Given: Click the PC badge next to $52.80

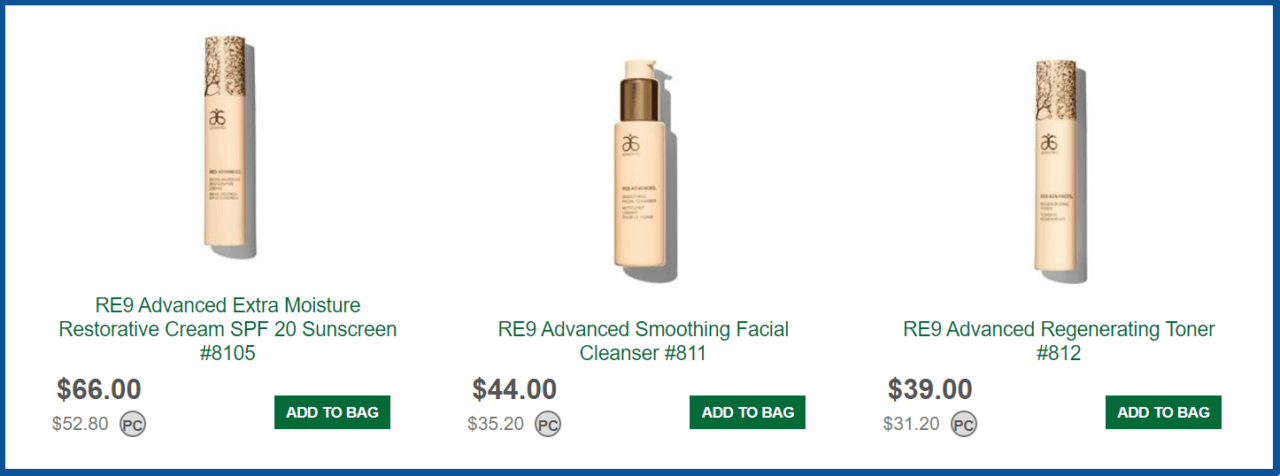Looking at the screenshot, I should [x=133, y=424].
